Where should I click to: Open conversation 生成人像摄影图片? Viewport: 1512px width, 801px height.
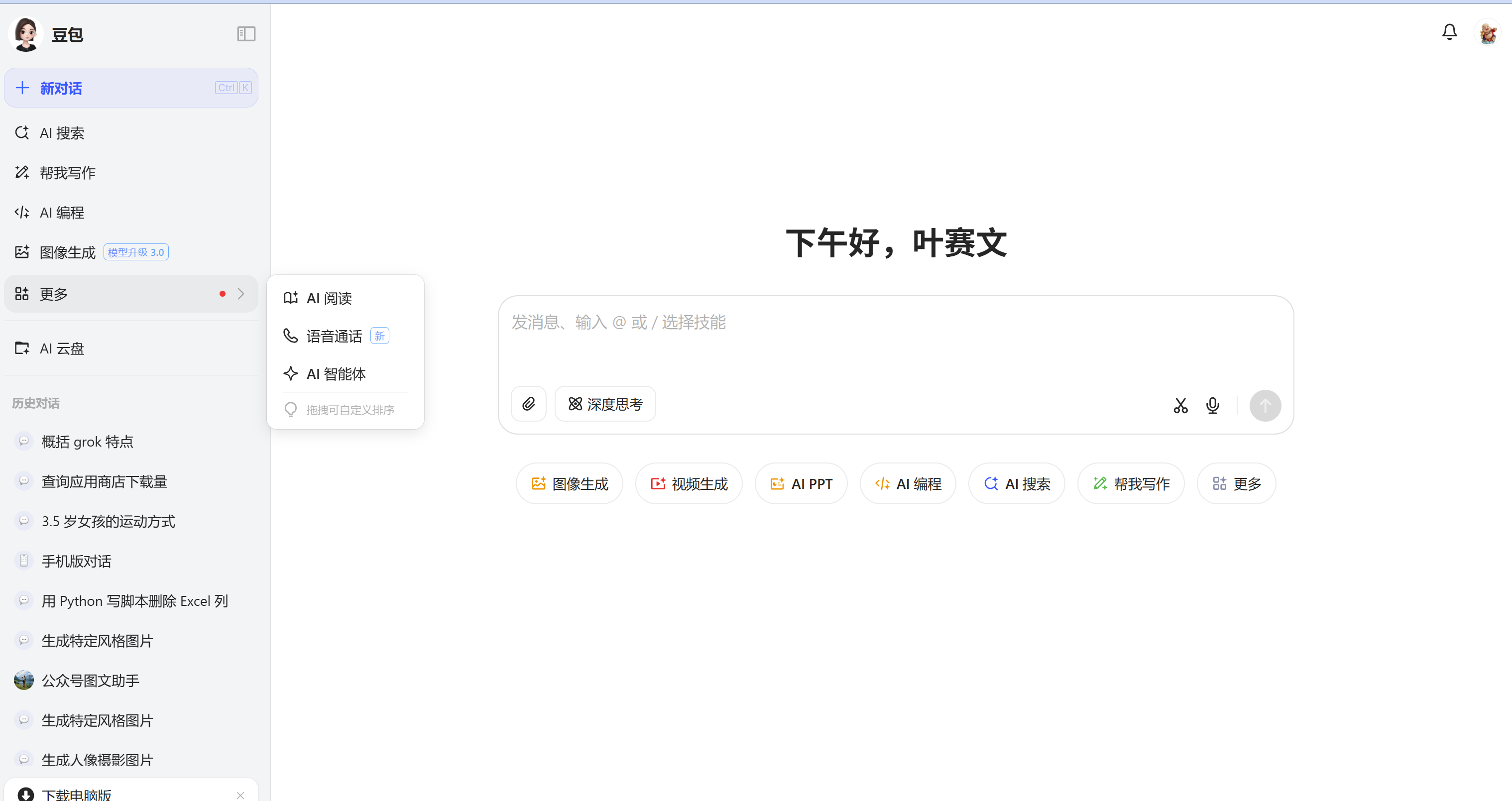pos(131,759)
